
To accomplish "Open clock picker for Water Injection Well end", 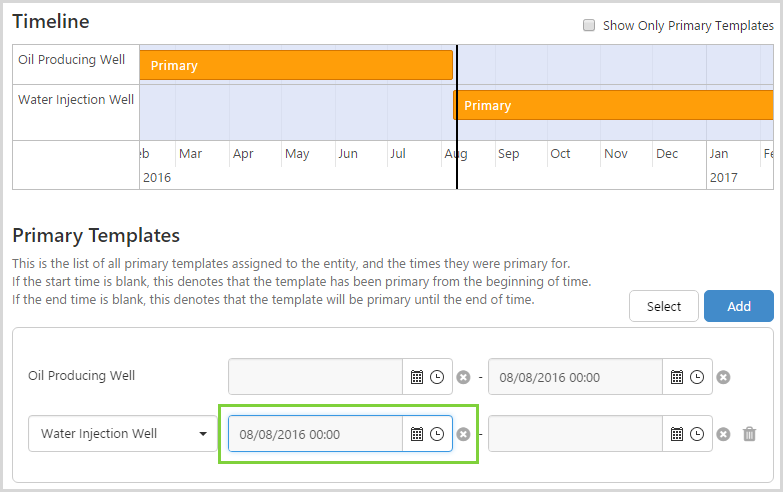I will click(x=697, y=434).
